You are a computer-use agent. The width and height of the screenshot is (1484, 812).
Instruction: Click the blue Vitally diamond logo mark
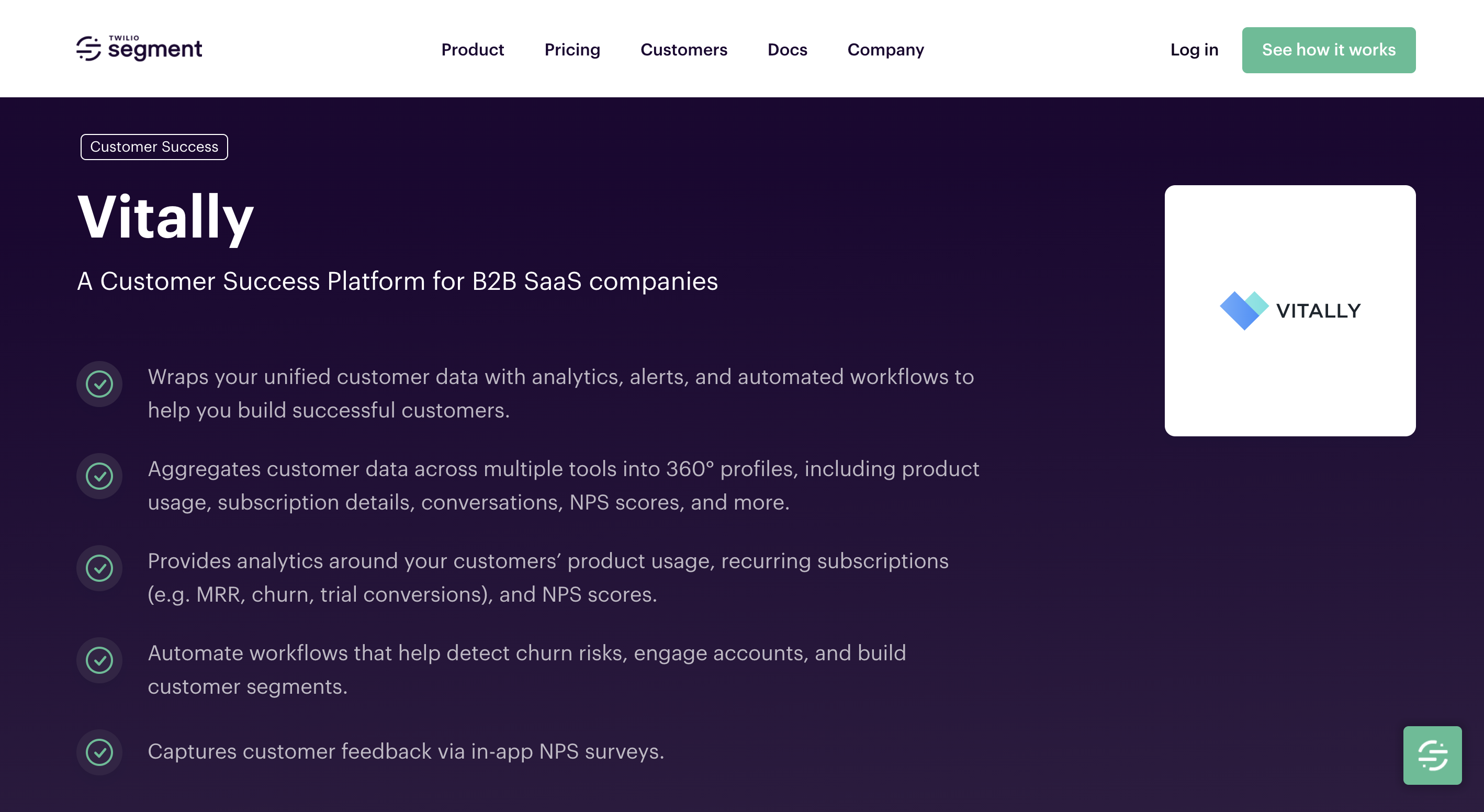click(1243, 310)
